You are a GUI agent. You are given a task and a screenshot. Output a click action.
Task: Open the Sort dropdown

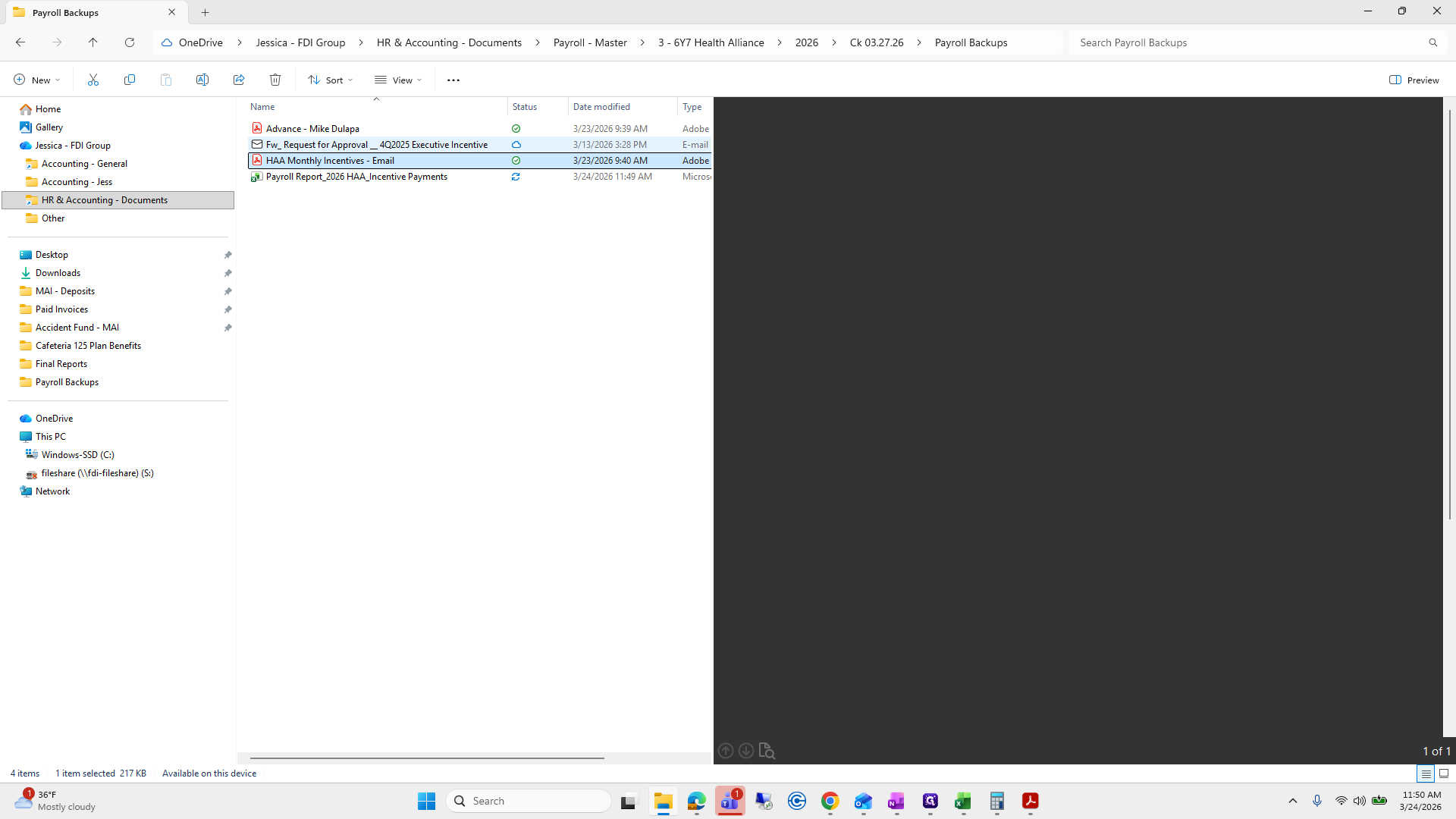coord(331,80)
